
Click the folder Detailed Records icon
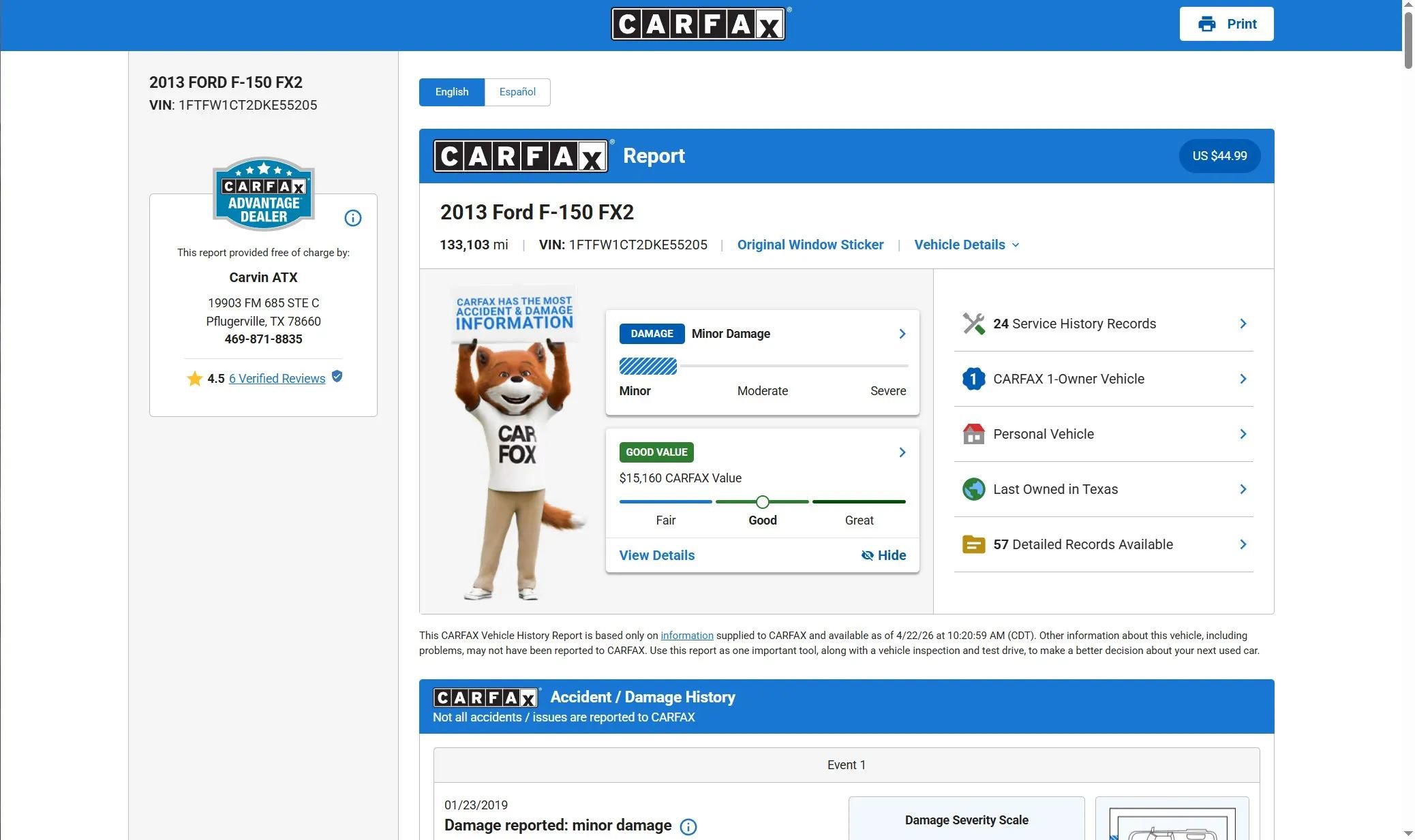pyautogui.click(x=973, y=544)
